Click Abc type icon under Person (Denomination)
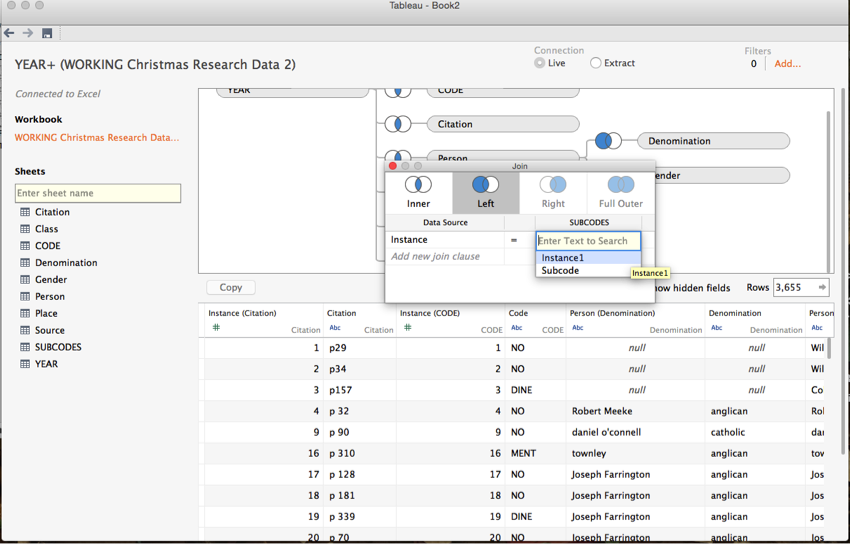850x544 pixels. 578,327
